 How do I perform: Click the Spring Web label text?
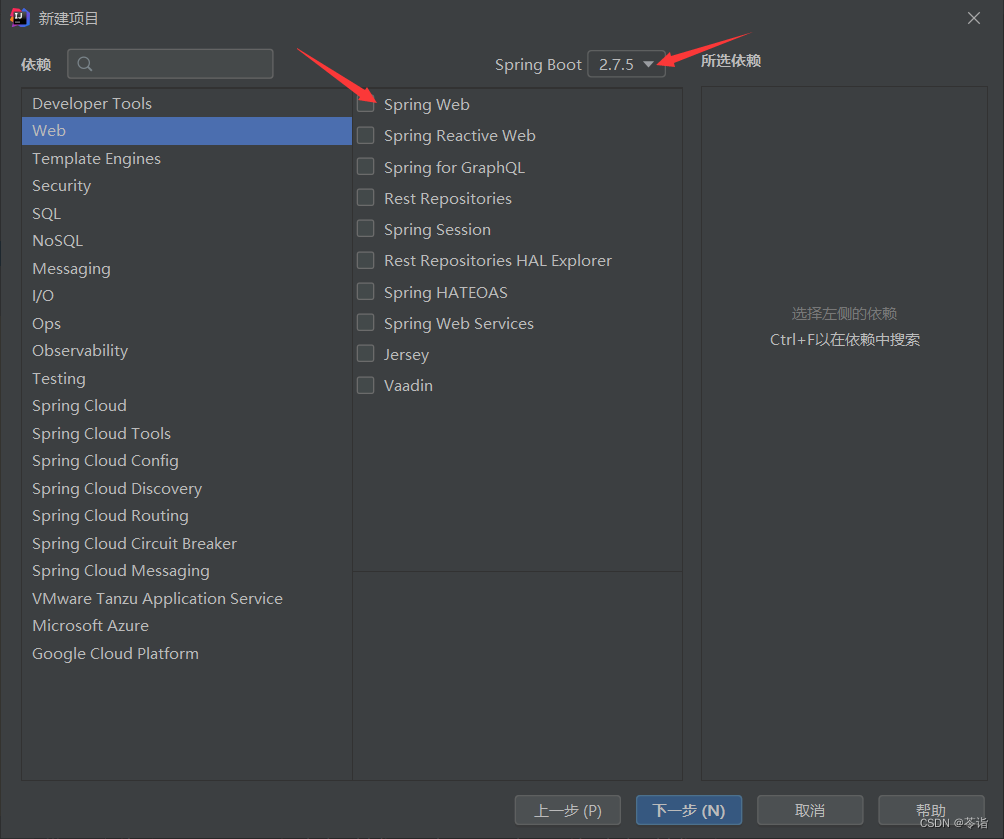point(426,104)
